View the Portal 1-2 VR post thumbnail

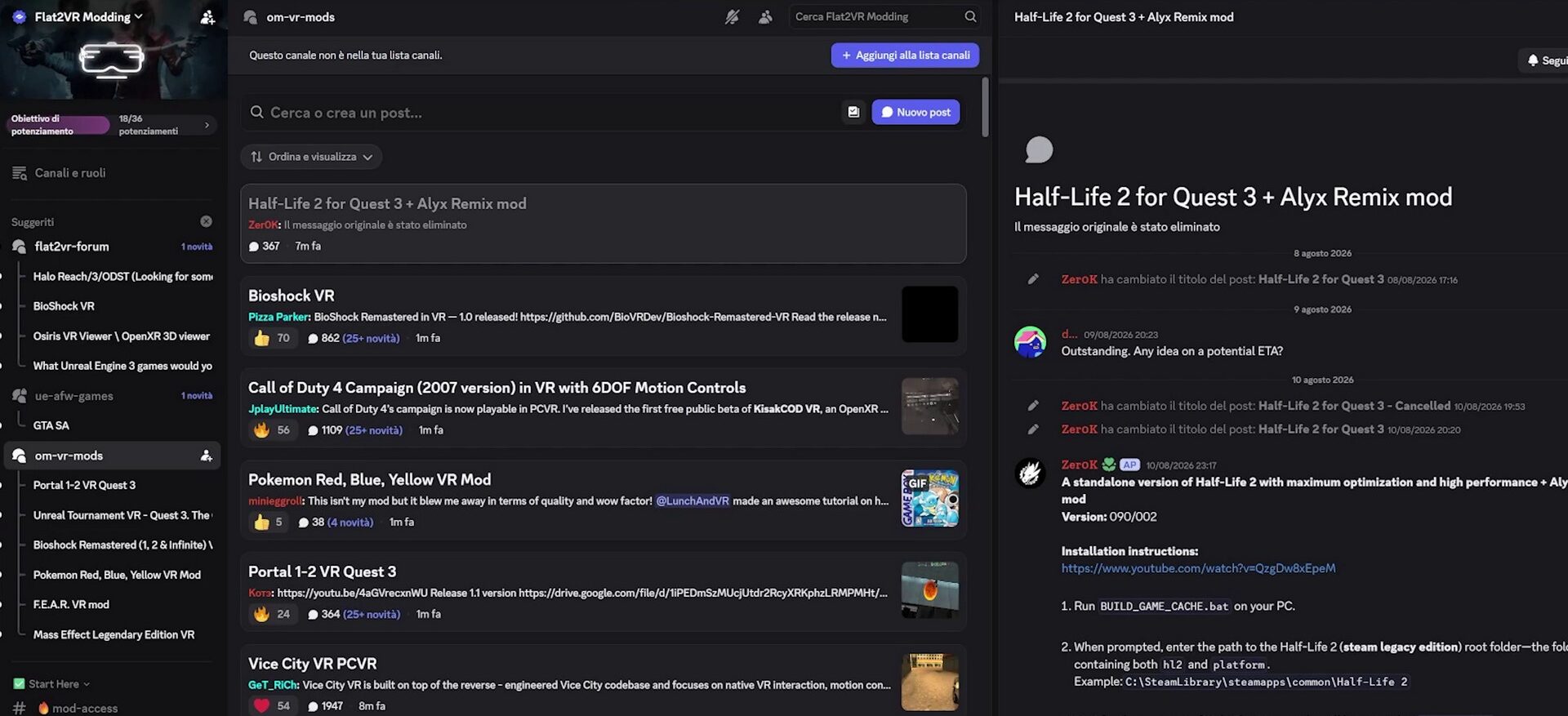pos(929,590)
